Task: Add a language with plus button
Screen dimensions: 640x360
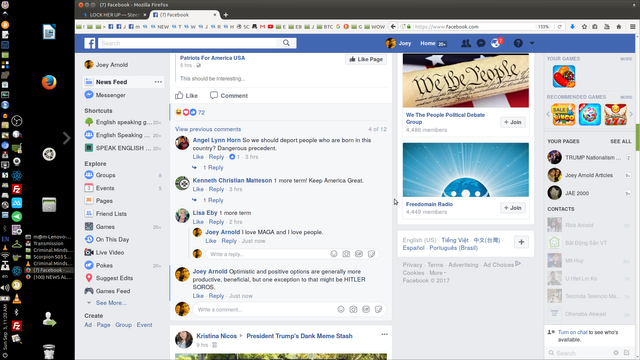Action: (521, 242)
